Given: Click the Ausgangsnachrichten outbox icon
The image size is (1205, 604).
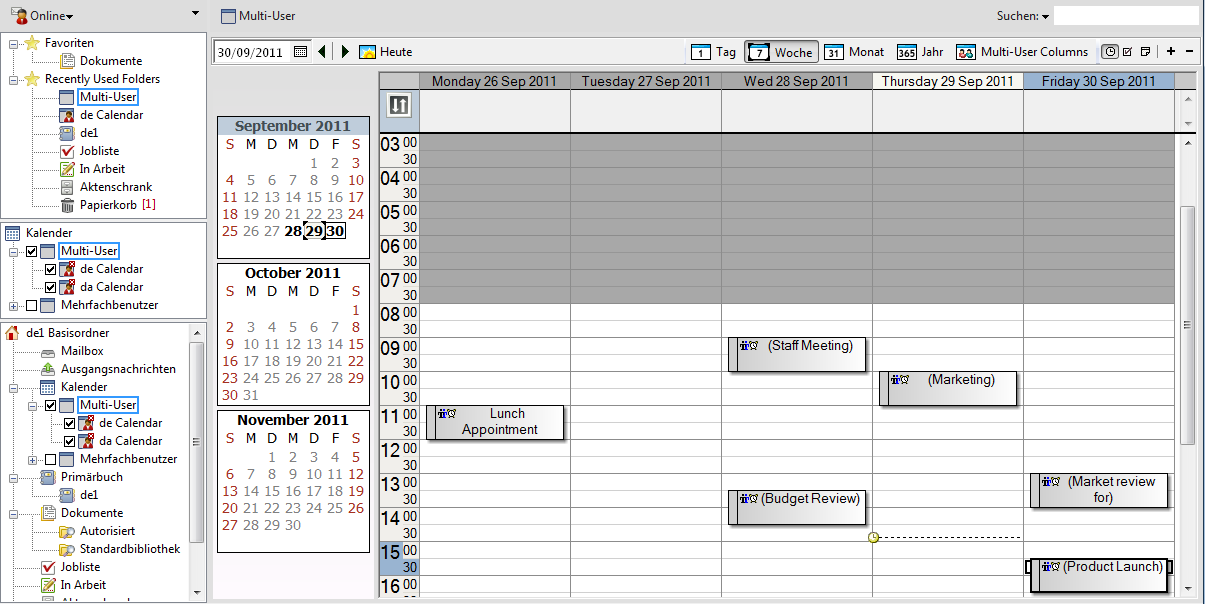Looking at the screenshot, I should tap(48, 369).
